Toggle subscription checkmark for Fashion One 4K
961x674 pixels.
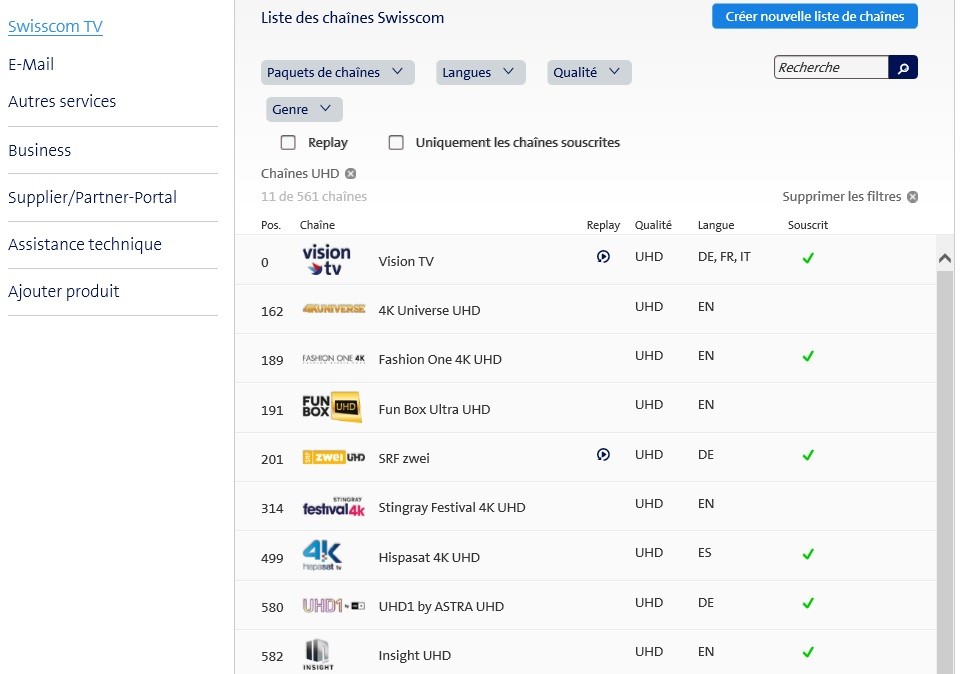(808, 356)
